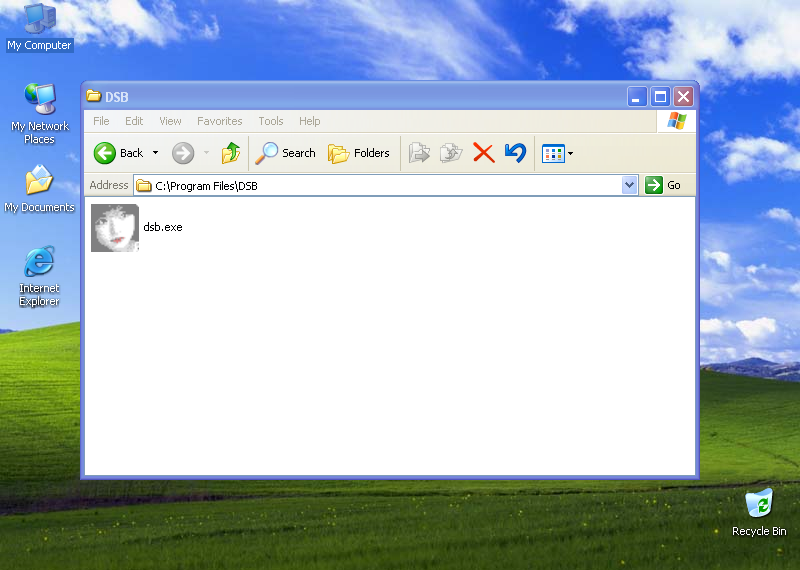Image resolution: width=800 pixels, height=570 pixels.
Task: Open the Help menu
Action: coord(310,121)
